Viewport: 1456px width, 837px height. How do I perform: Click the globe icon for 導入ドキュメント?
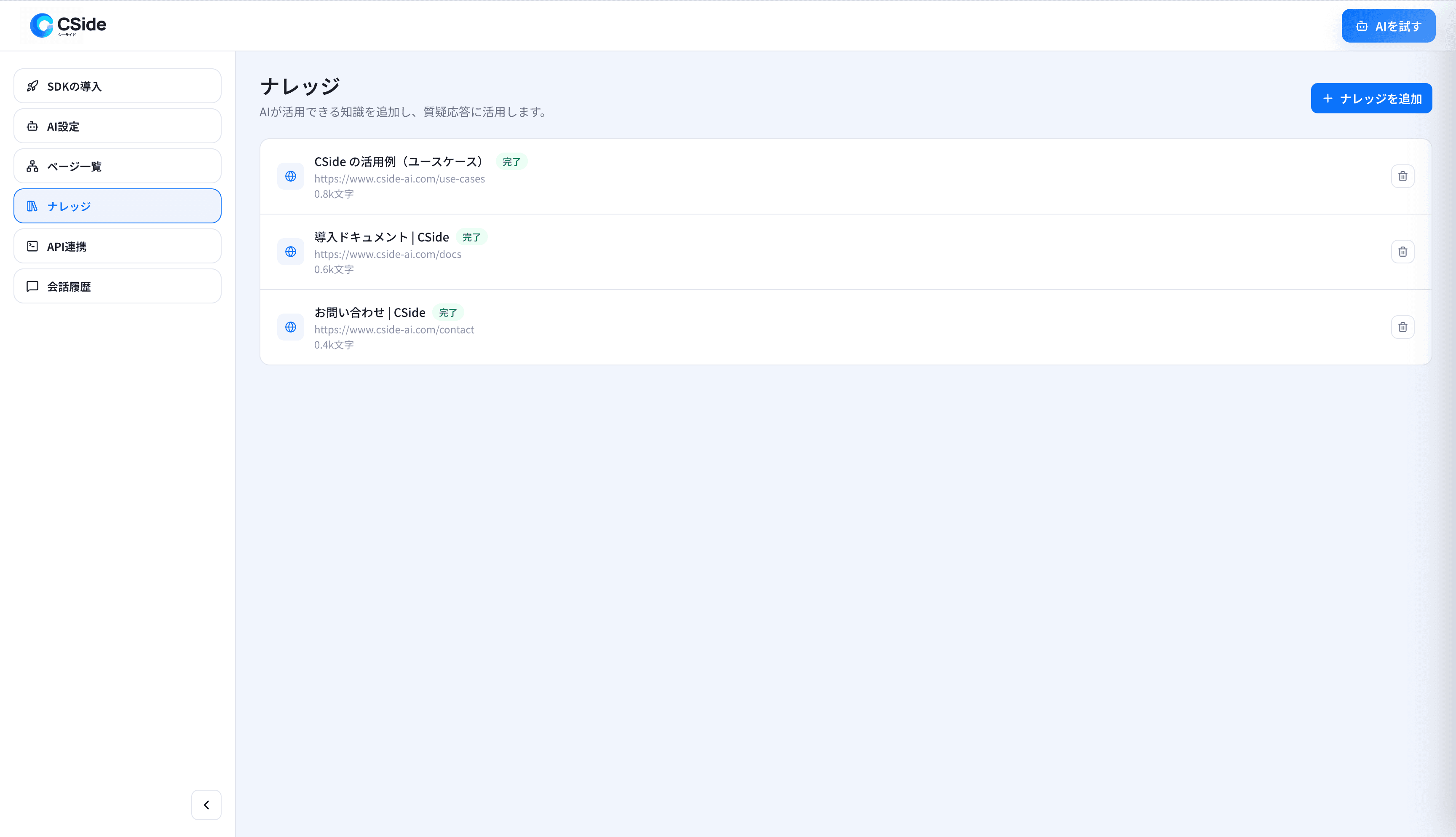291,252
